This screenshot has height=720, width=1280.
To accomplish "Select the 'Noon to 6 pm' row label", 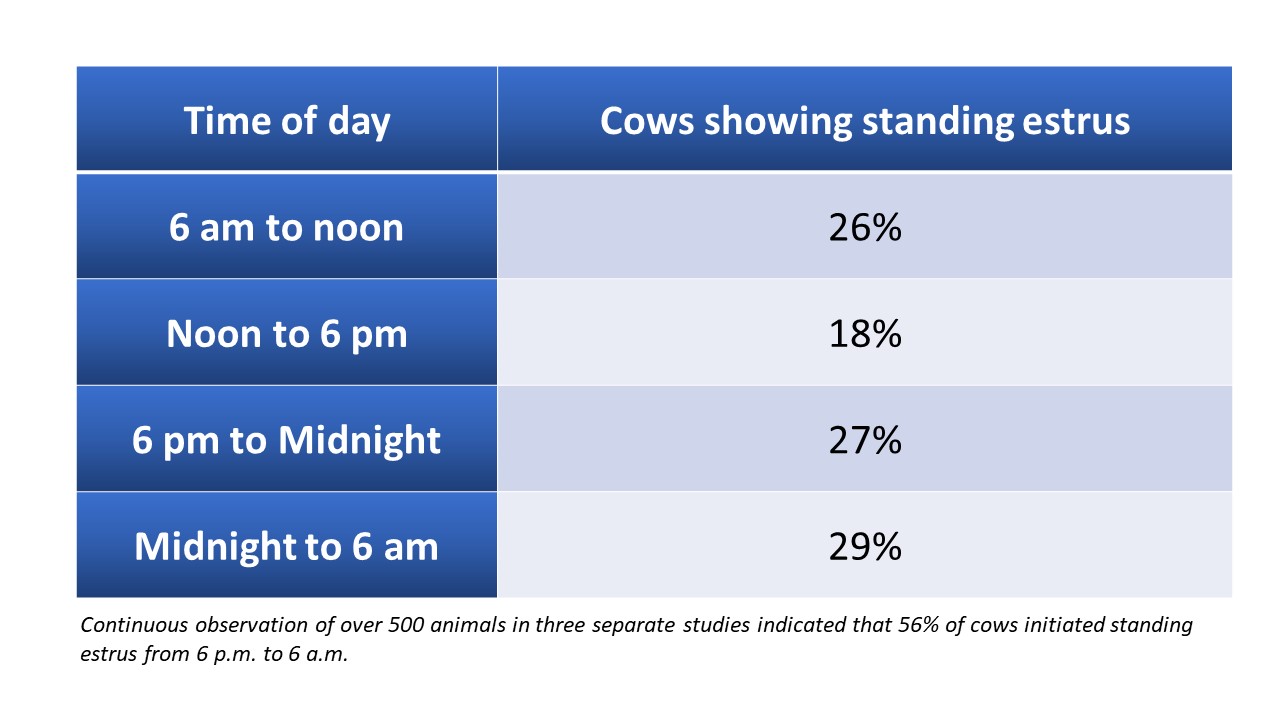I will click(x=287, y=332).
